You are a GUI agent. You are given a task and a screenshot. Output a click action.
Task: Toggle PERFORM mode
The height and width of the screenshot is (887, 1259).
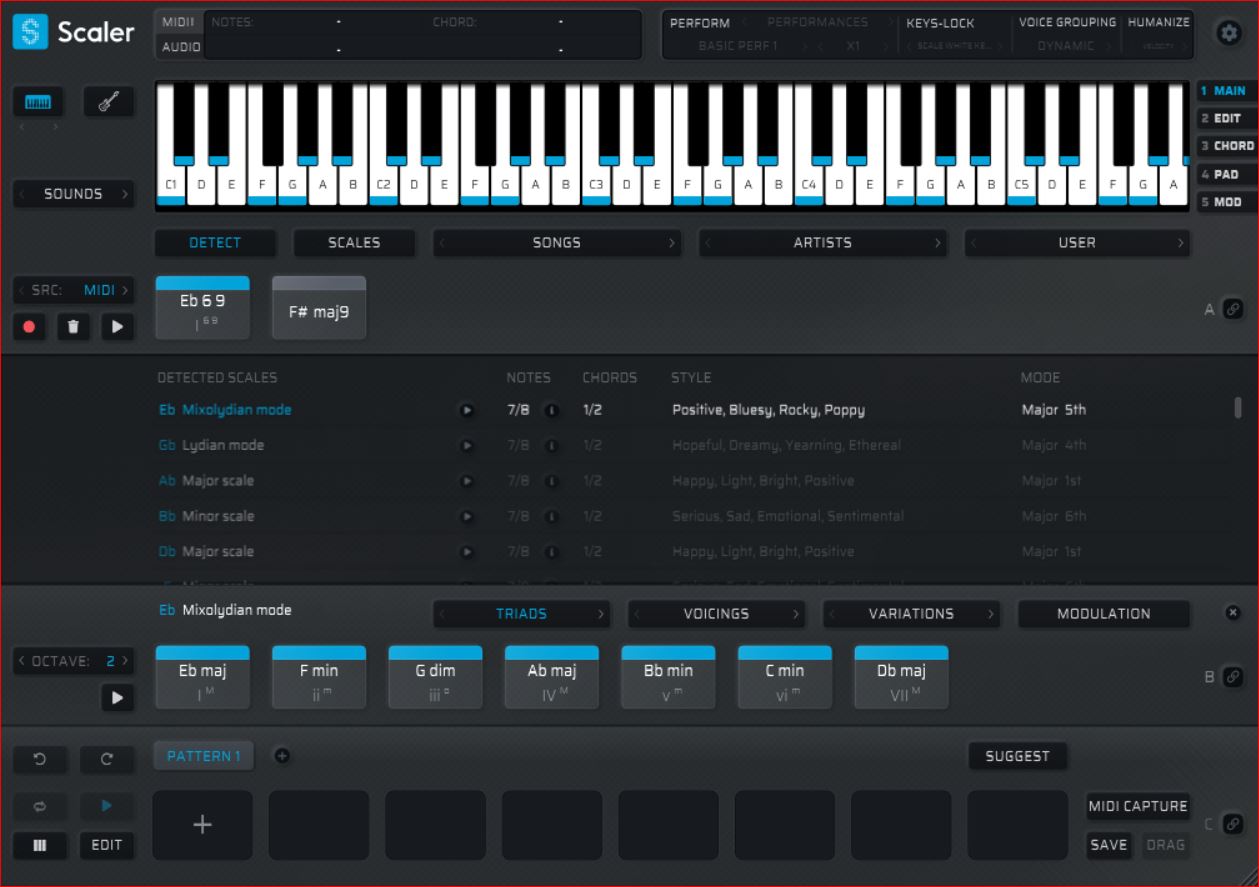click(699, 22)
